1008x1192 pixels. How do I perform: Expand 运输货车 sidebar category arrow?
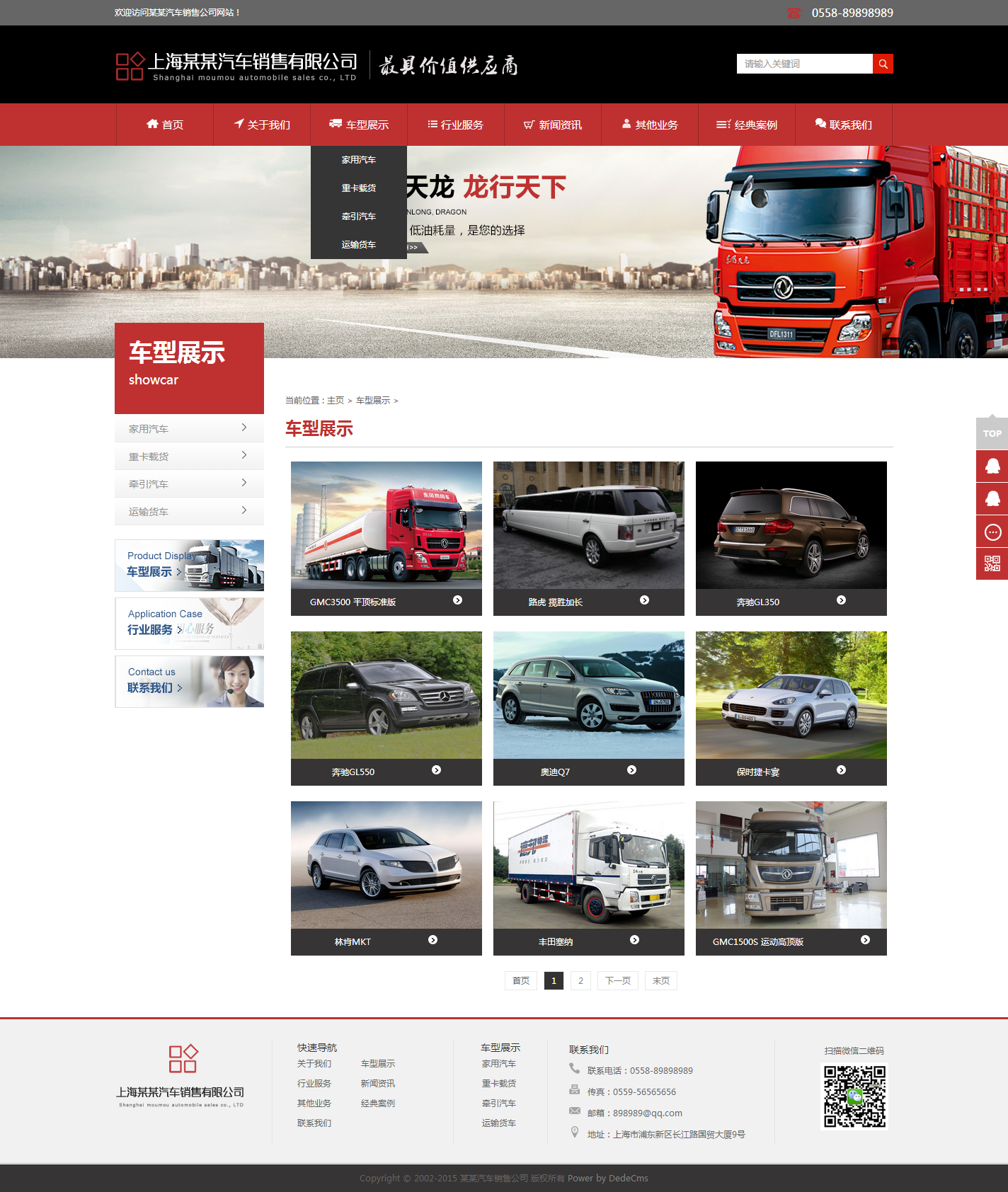coord(244,510)
